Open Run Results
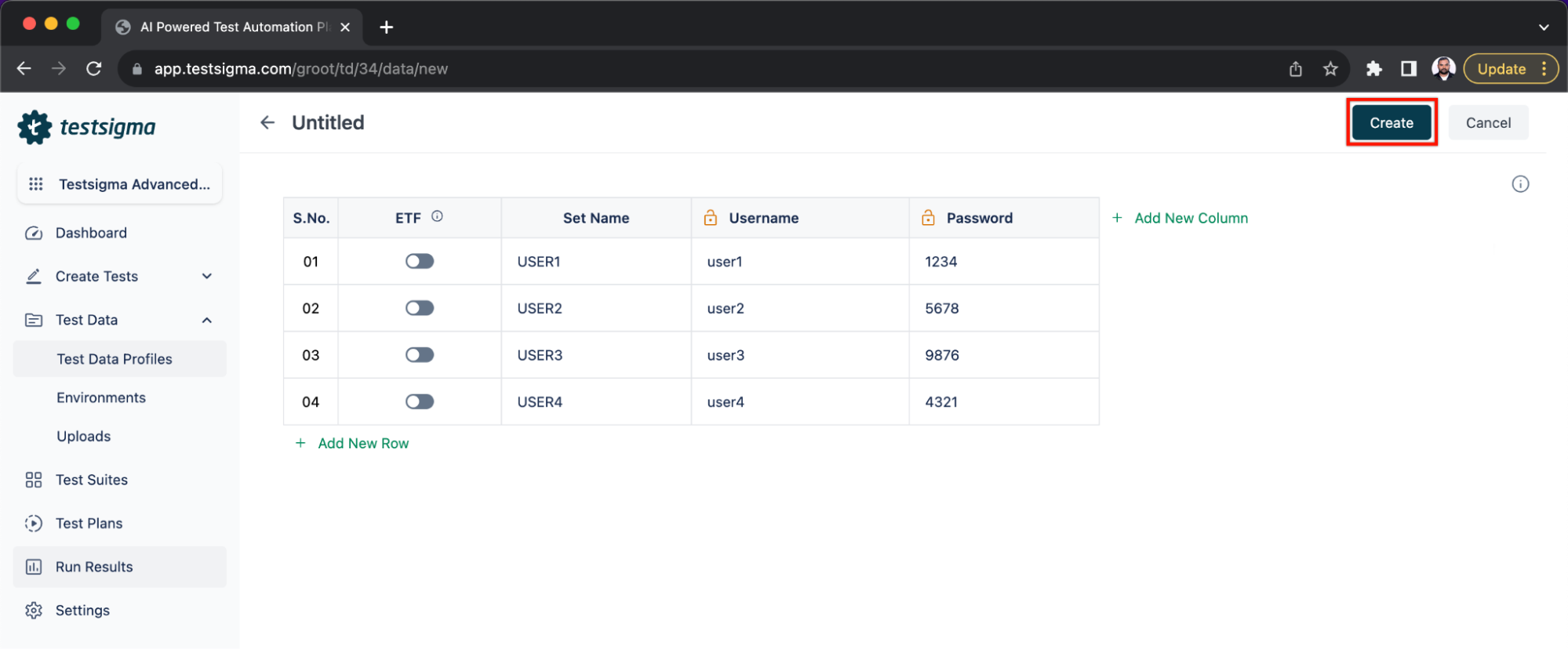1568x649 pixels. [x=120, y=567]
